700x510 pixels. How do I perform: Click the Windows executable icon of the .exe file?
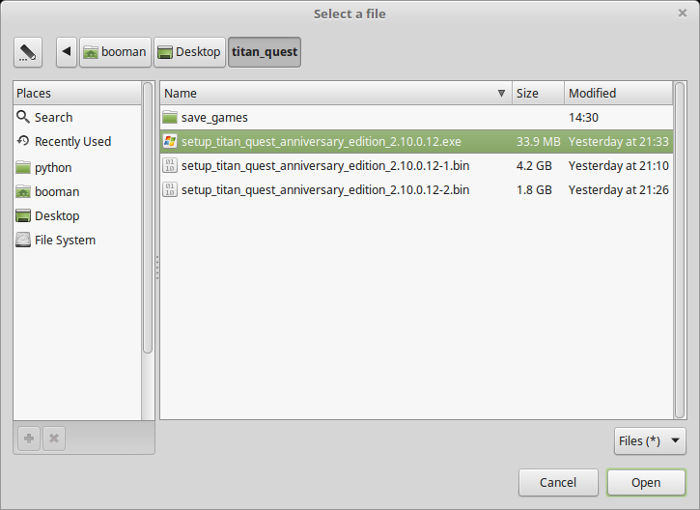(170, 142)
